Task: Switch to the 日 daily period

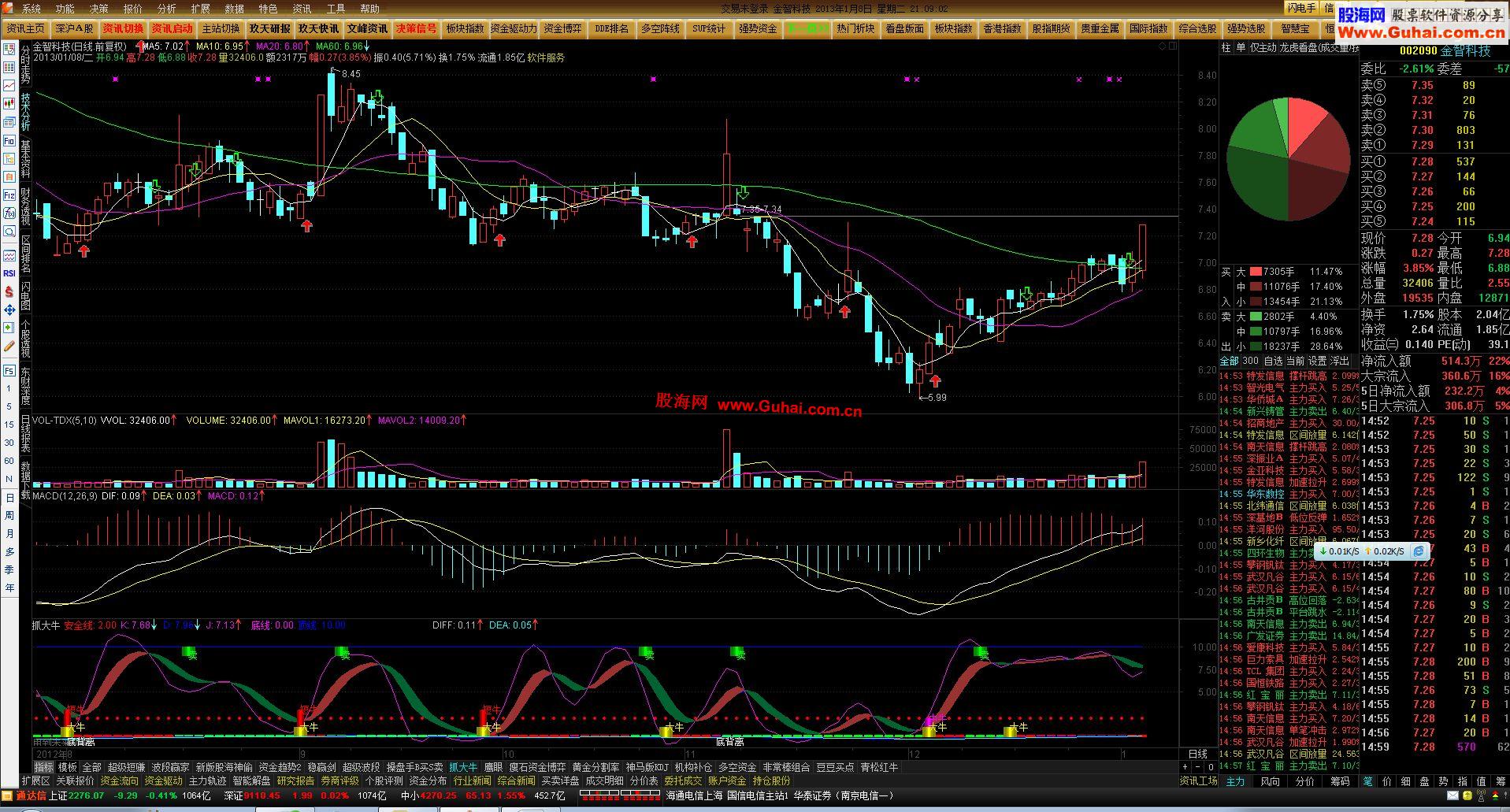Action: point(9,498)
